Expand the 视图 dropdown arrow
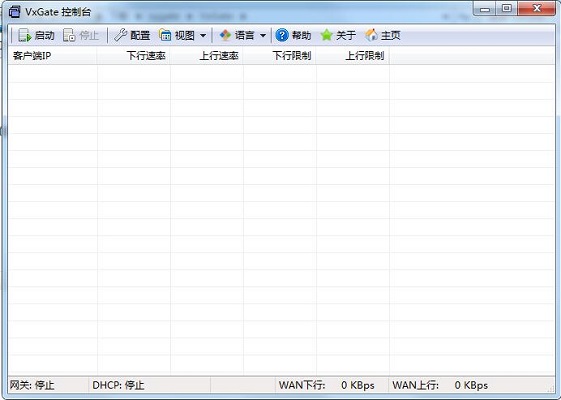This screenshot has height=400, width=561. point(203,35)
